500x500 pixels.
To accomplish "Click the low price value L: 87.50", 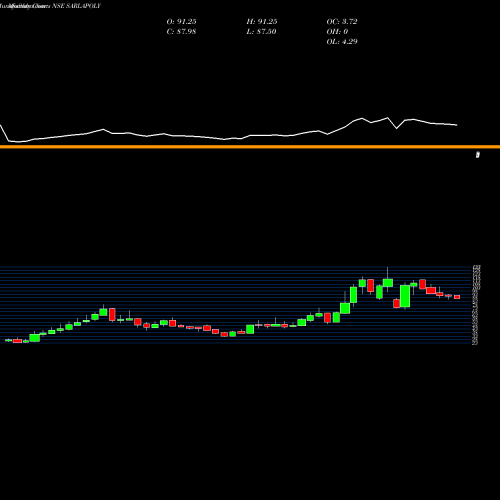I will click(x=261, y=32).
